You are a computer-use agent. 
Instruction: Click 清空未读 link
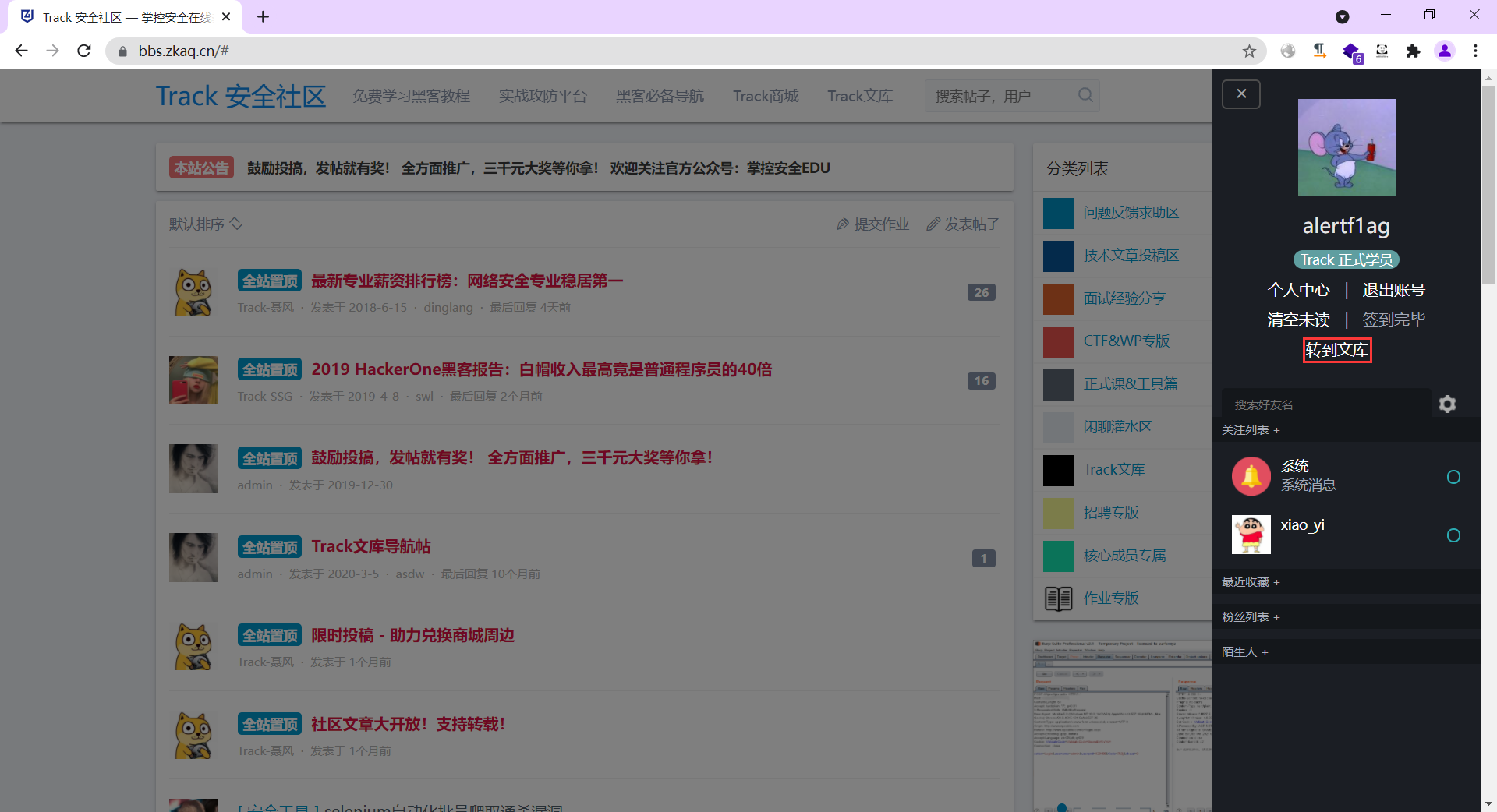point(1299,320)
